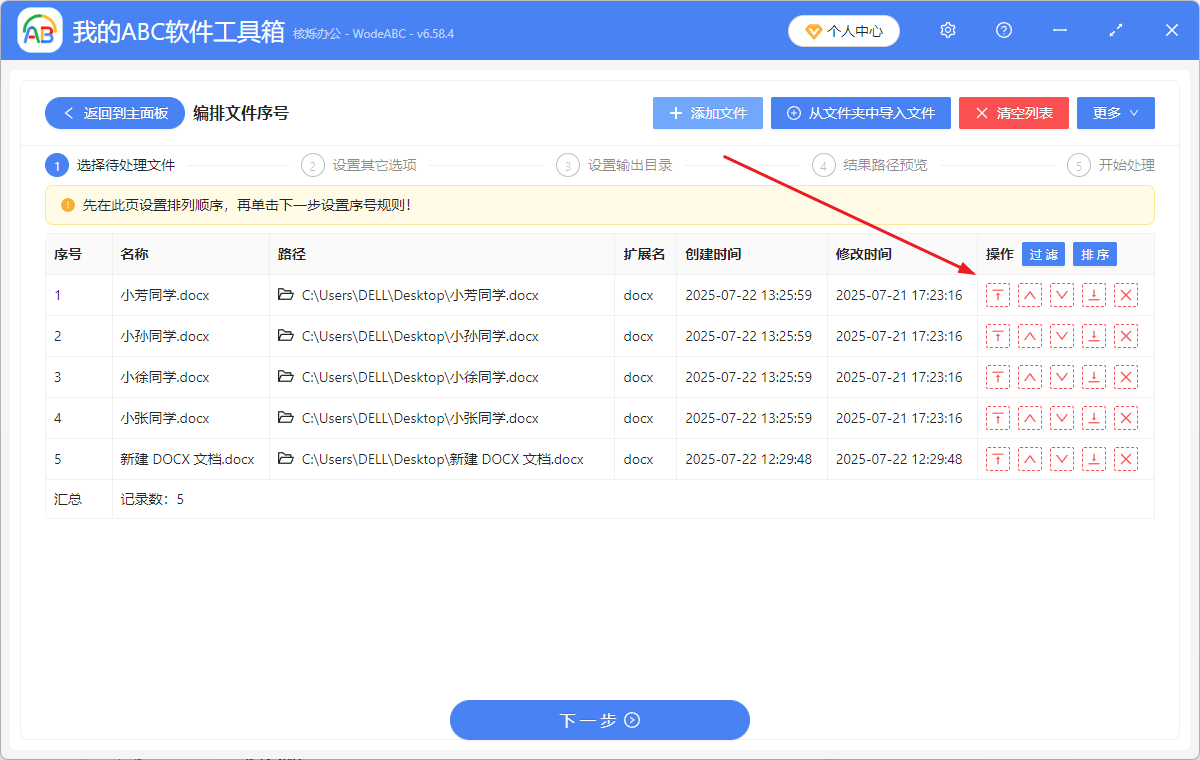Open the settings gear icon
The width and height of the screenshot is (1200, 760).
tap(947, 30)
